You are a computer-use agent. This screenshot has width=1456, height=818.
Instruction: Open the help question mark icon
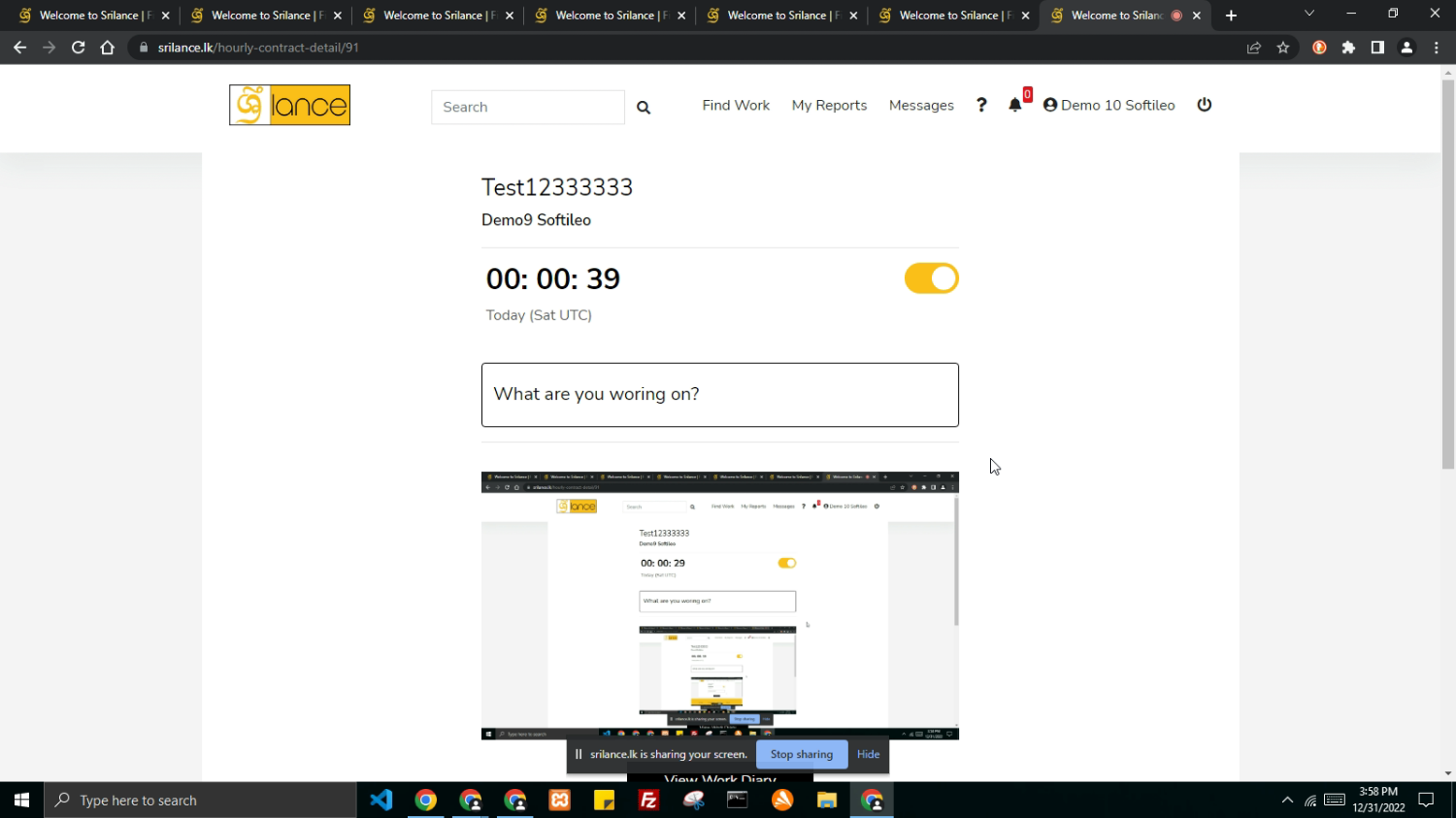(981, 105)
